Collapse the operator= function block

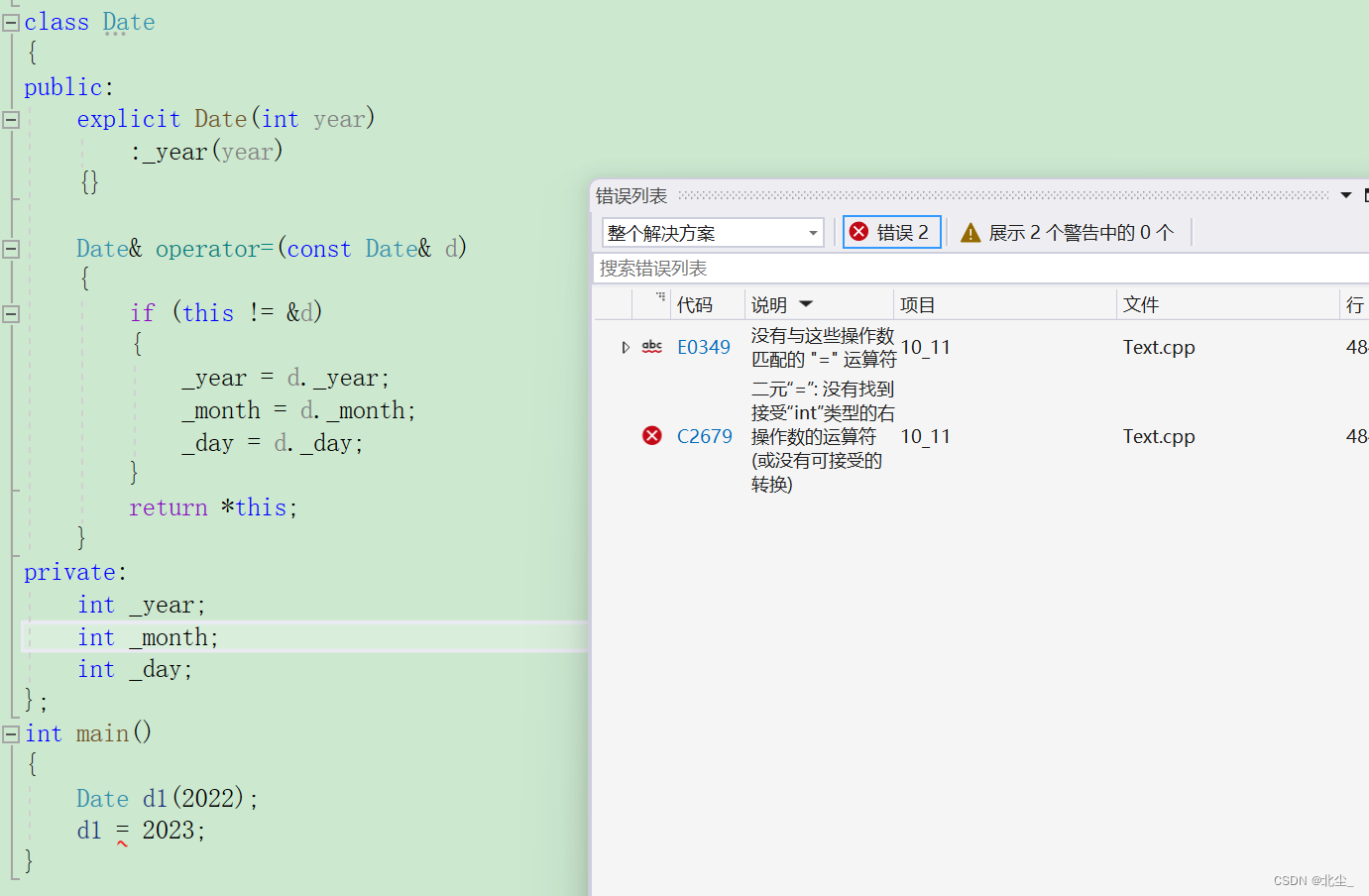click(x=11, y=250)
